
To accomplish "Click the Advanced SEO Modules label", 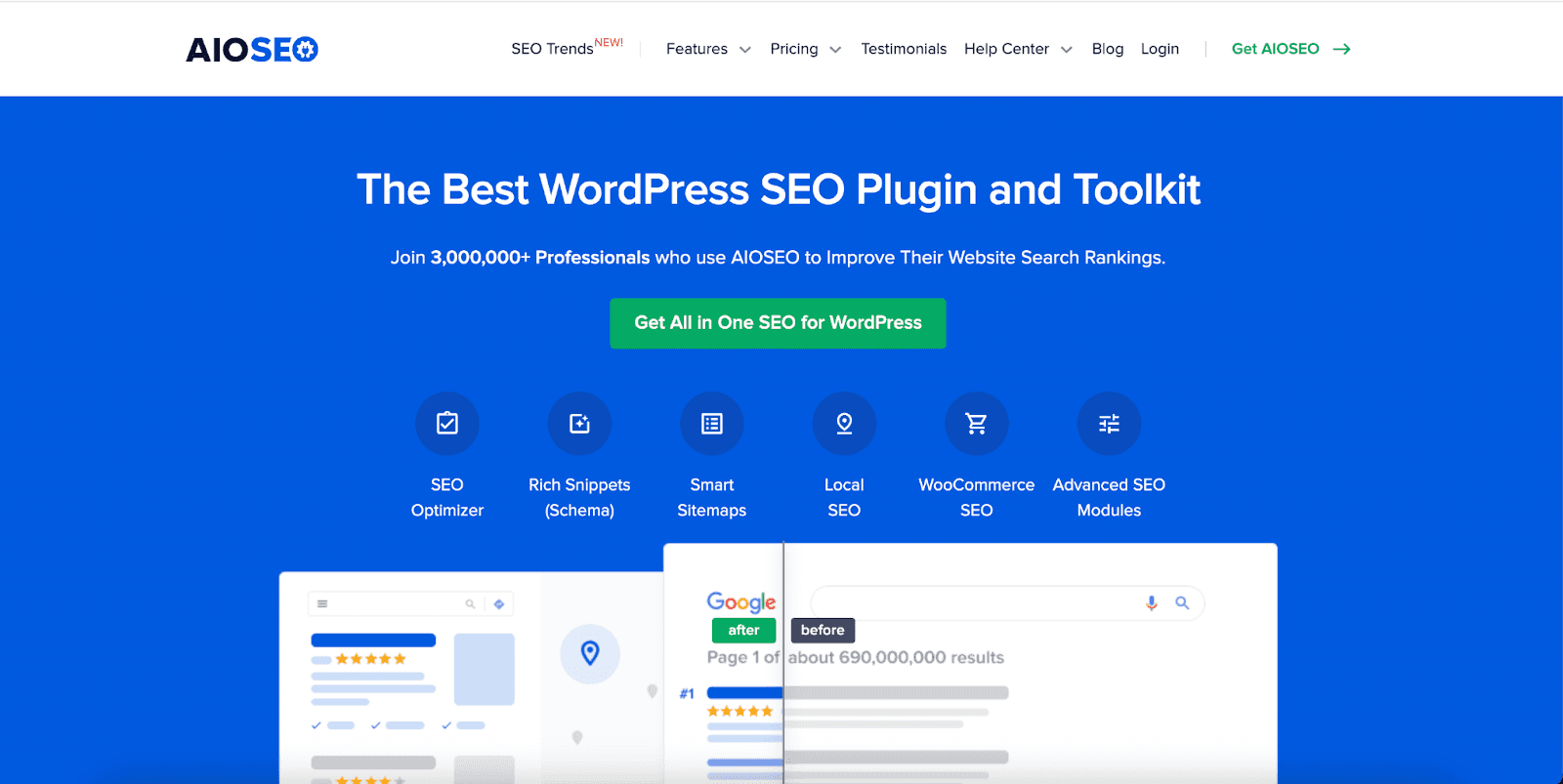I will [x=1109, y=498].
